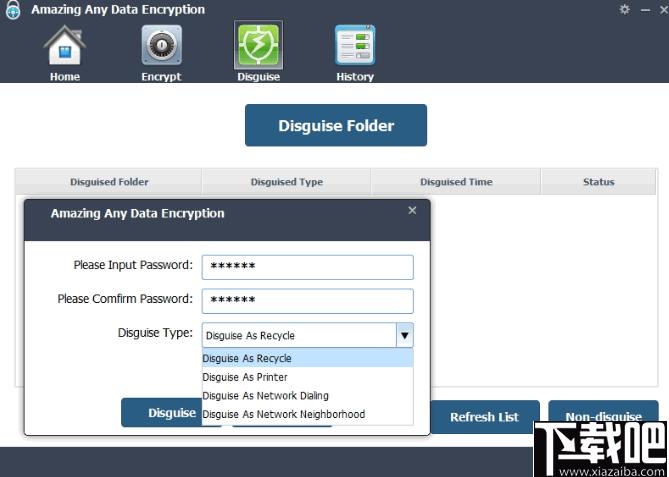Choose Disguise As Network Dialing option
This screenshot has width=669, height=477.
308,396
